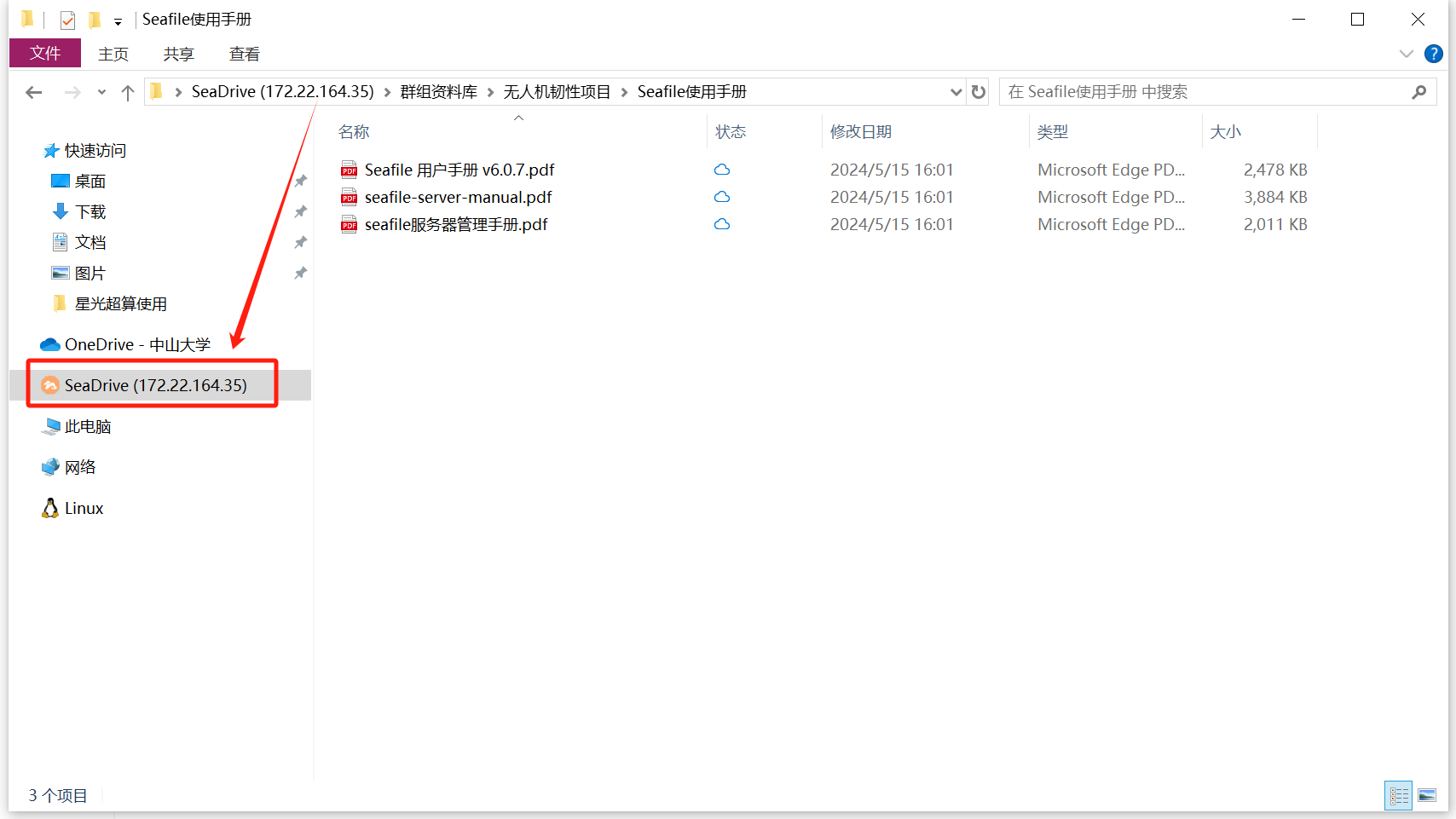The width and height of the screenshot is (1456, 819).
Task: Sort files by 修改日期 column header
Action: (x=861, y=131)
